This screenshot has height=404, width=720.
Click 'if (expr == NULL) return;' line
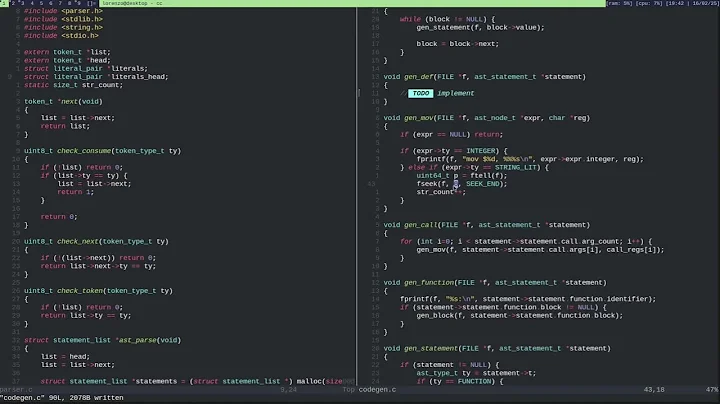coord(451,135)
